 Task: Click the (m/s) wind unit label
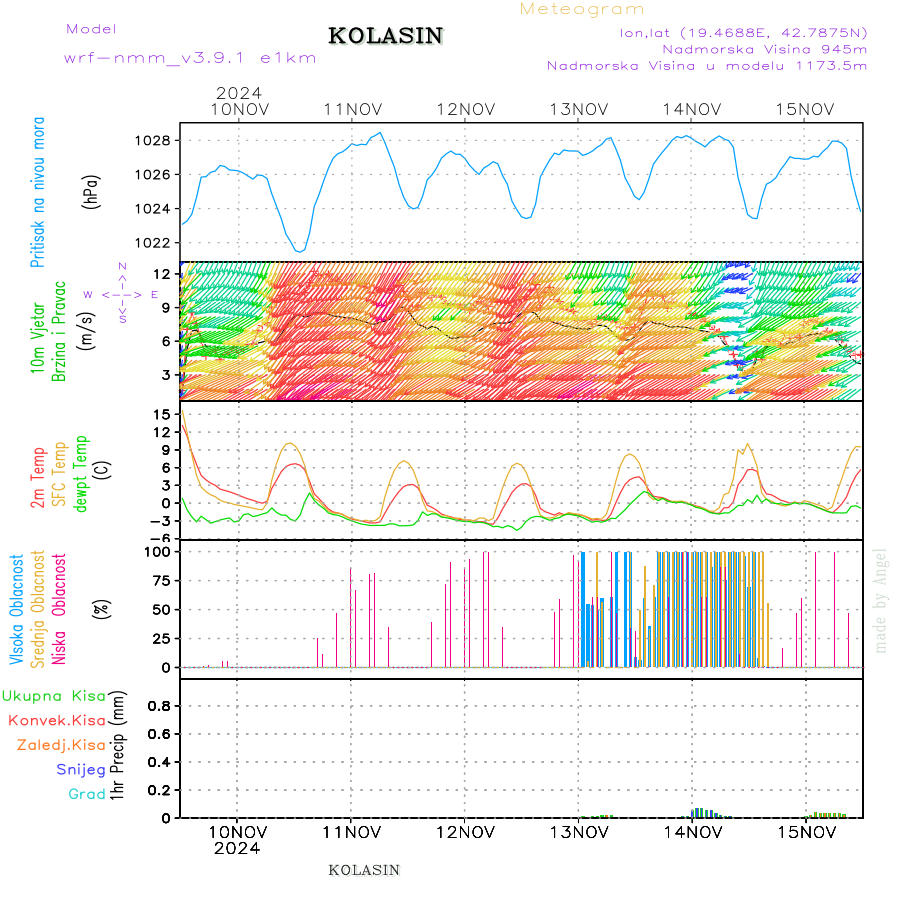[86, 331]
